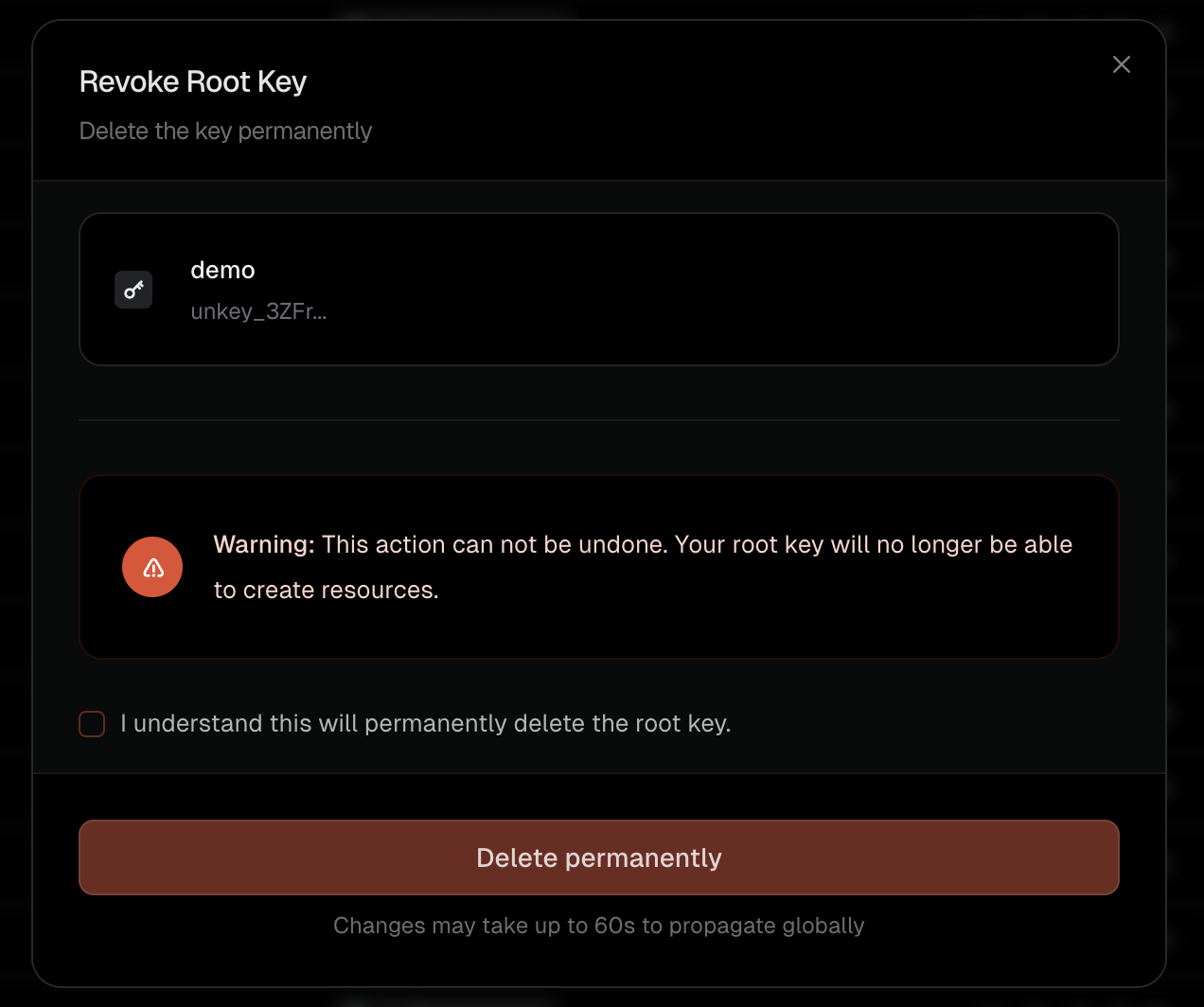Check the permanent deletion confirmation box

91,723
